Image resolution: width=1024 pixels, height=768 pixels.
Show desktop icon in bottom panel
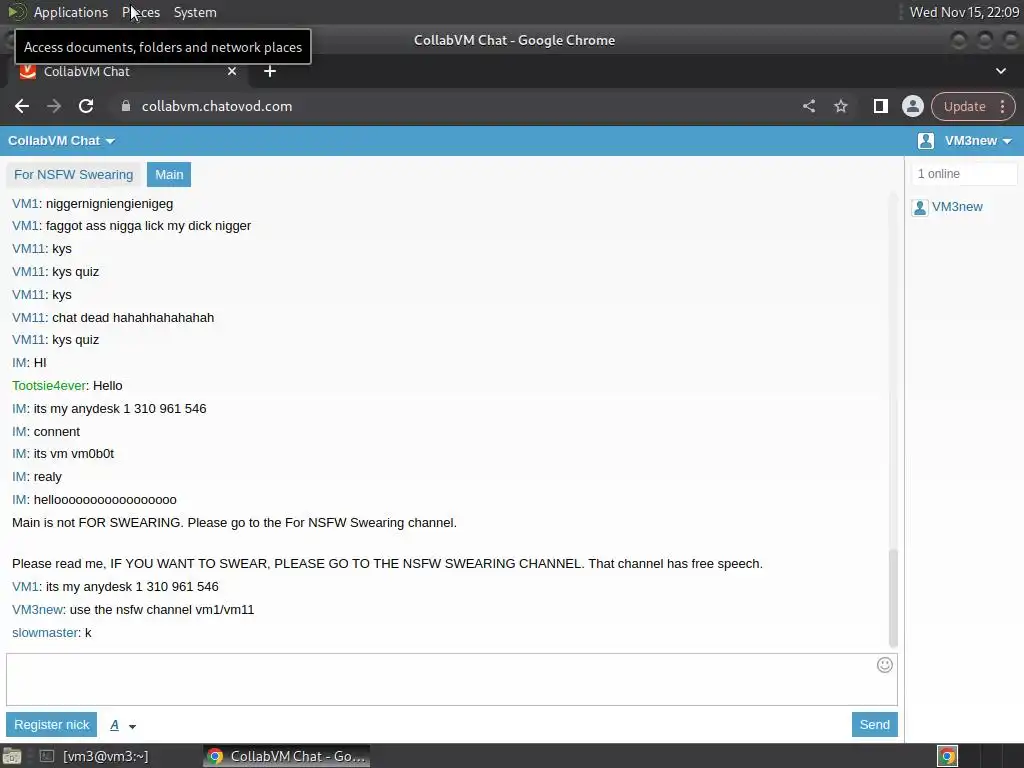click(12, 756)
